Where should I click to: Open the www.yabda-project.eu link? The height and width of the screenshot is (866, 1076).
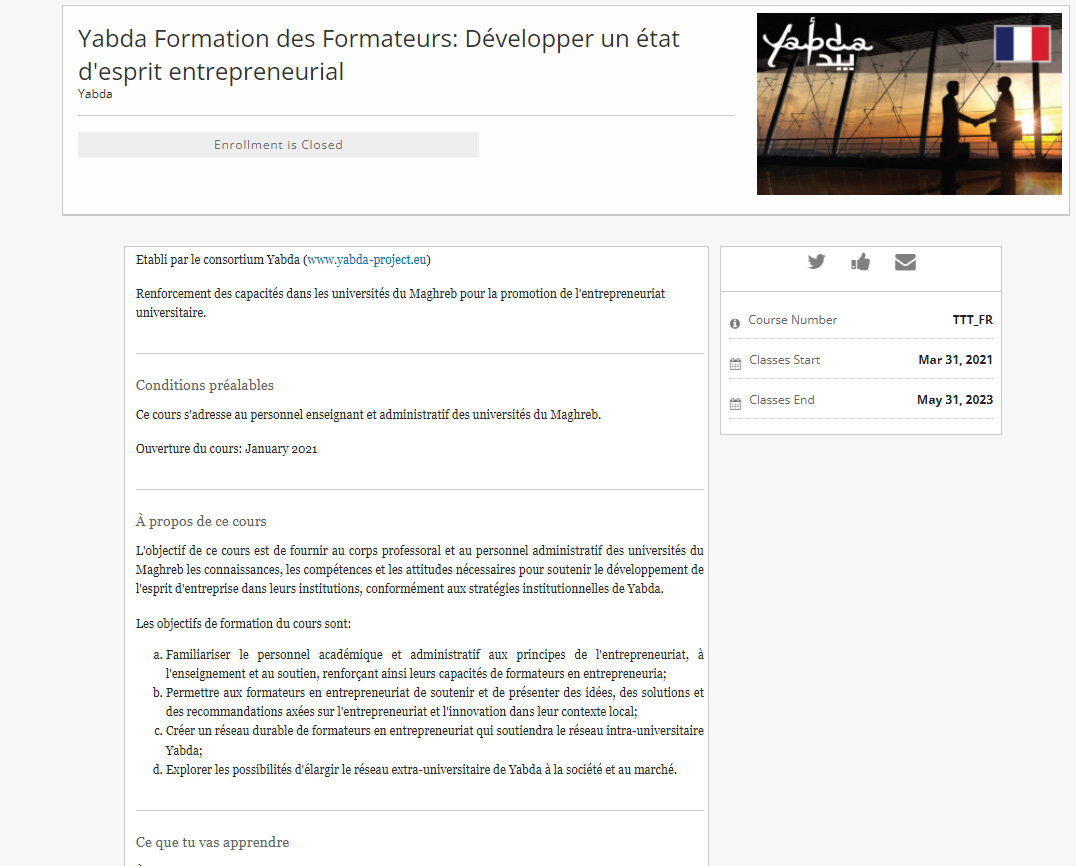(x=367, y=259)
